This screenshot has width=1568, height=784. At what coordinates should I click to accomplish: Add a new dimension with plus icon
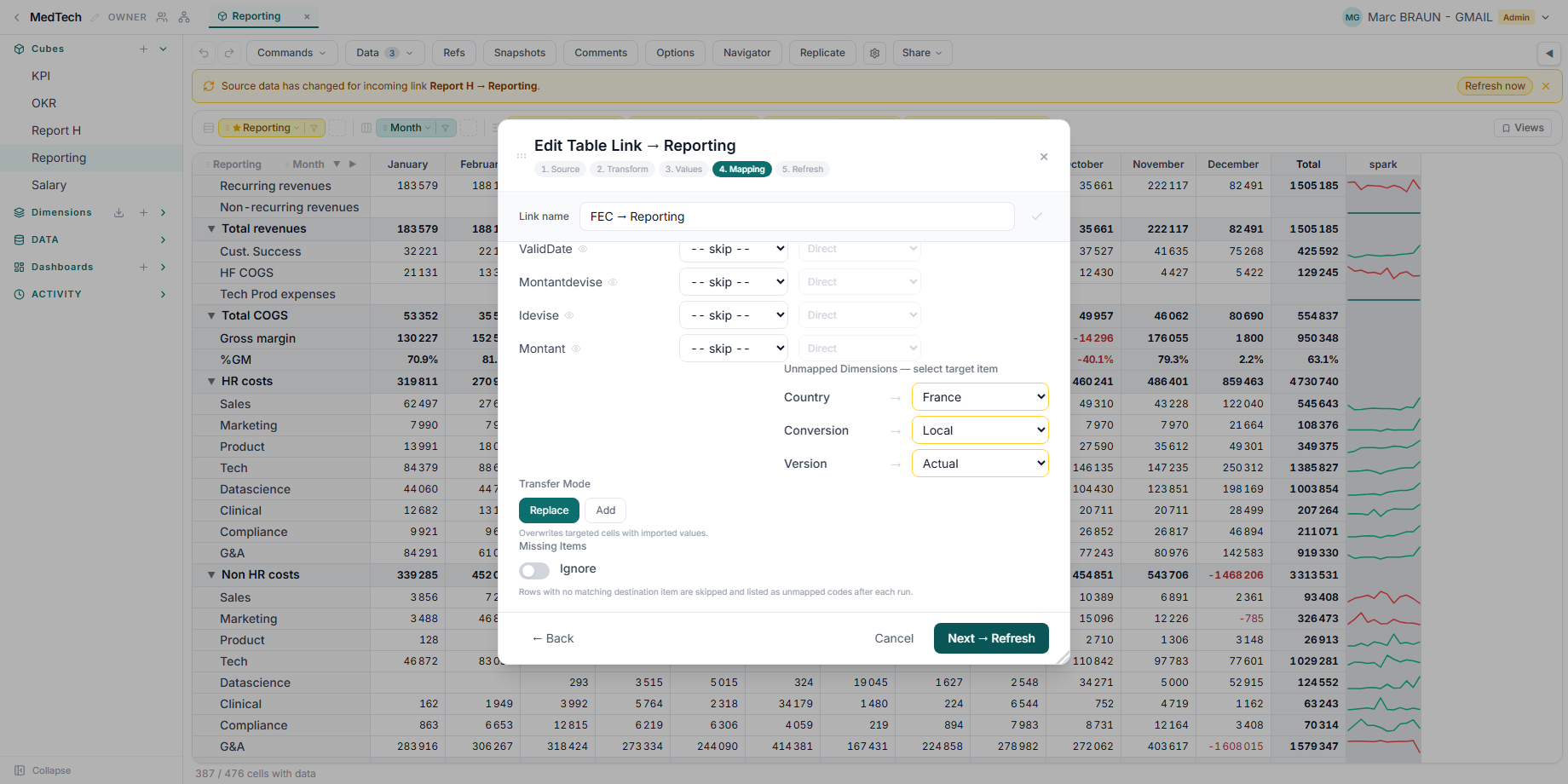pos(143,212)
